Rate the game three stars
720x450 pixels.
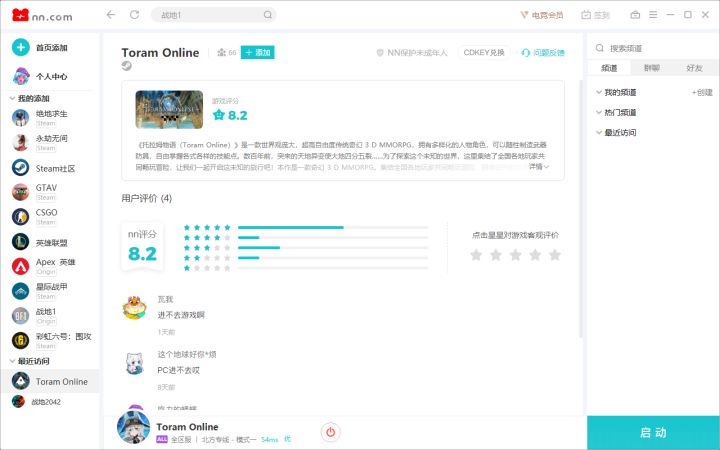[x=516, y=254]
